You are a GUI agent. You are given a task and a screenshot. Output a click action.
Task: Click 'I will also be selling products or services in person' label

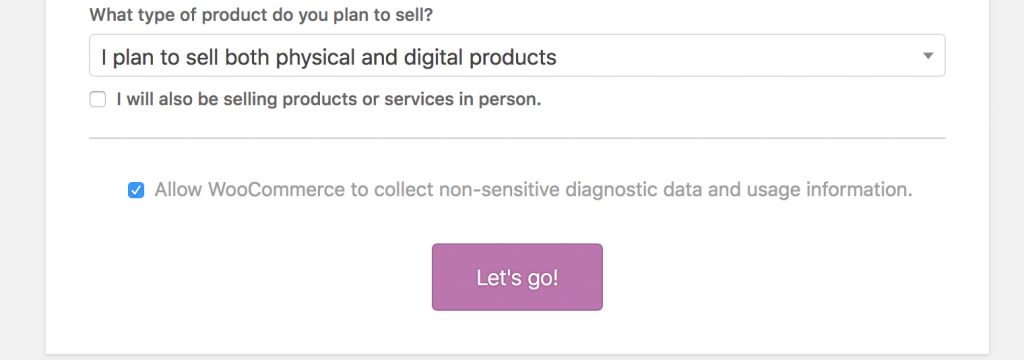(x=328, y=99)
